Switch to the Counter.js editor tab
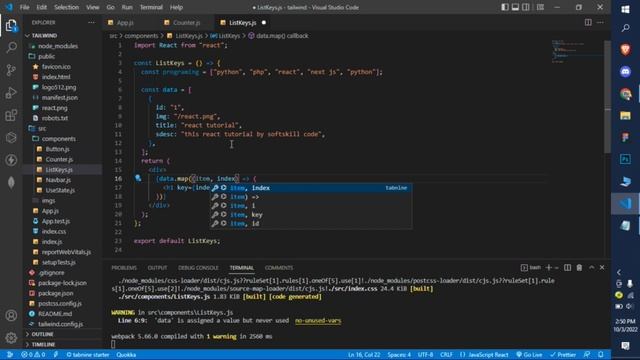Screen dimensions: 640x360 (x=187, y=22)
